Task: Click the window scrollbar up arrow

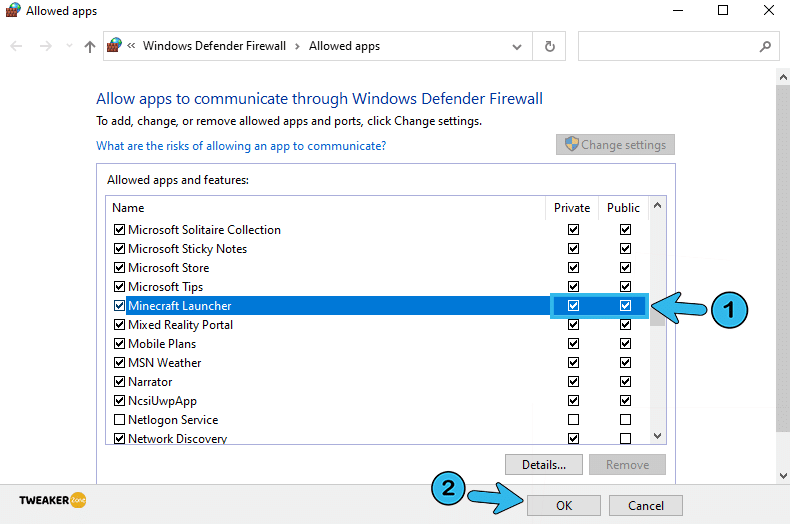Action: pyautogui.click(x=782, y=78)
